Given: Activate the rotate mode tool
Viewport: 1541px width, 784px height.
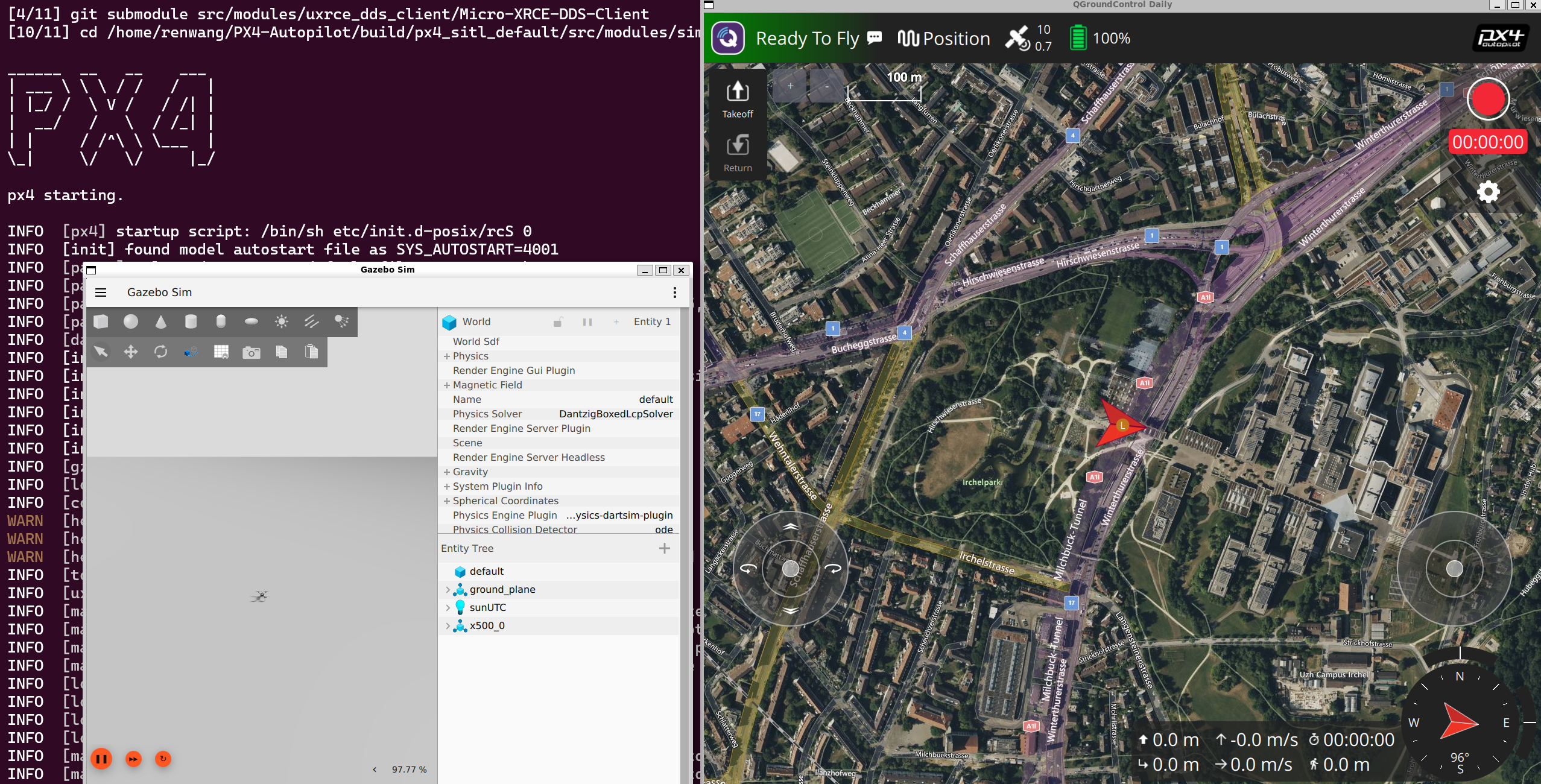Looking at the screenshot, I should [161, 352].
